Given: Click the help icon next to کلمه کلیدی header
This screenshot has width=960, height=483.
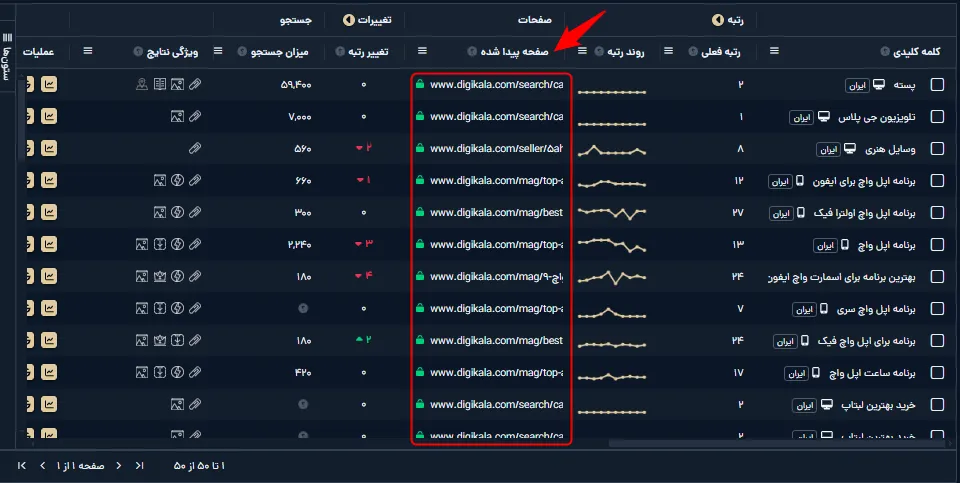Looking at the screenshot, I should point(885,52).
